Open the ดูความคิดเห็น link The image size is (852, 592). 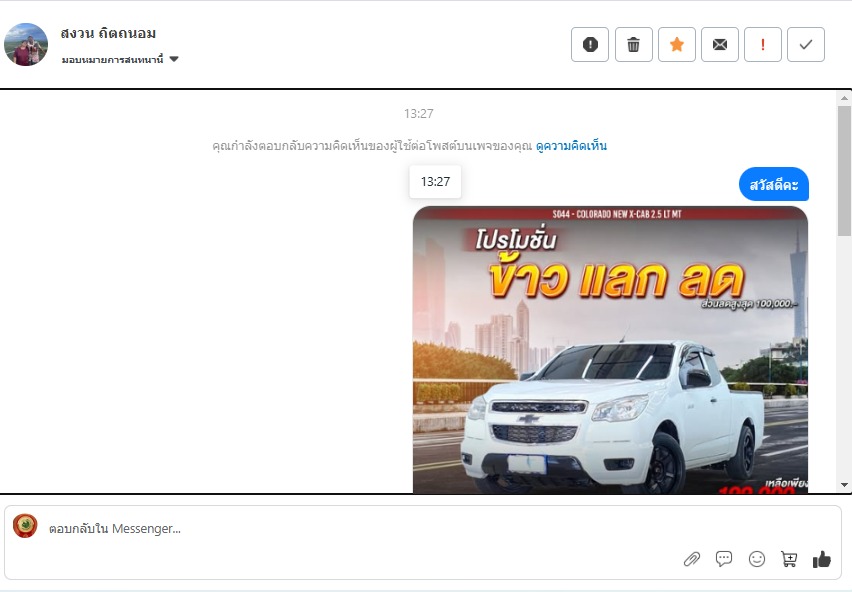(x=571, y=146)
